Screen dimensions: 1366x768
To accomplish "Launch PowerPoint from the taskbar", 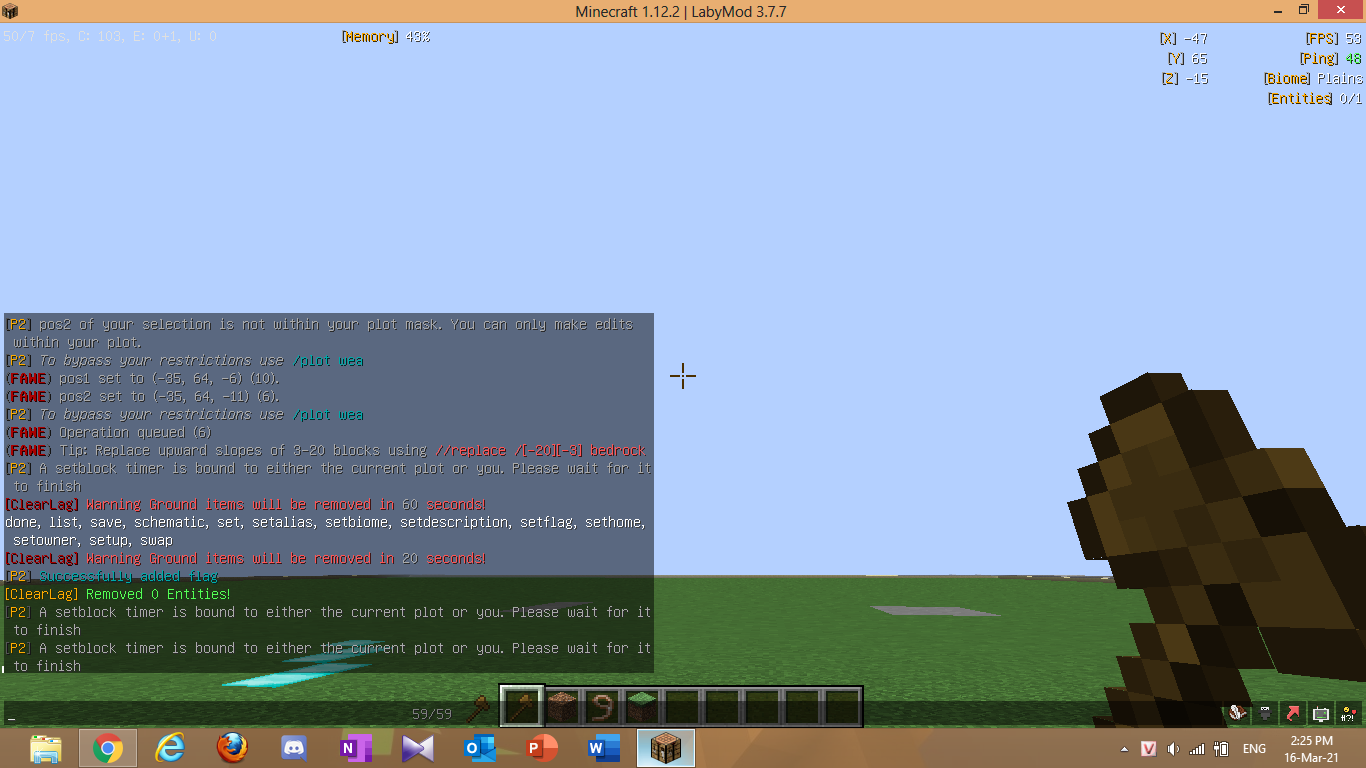I will click(542, 748).
